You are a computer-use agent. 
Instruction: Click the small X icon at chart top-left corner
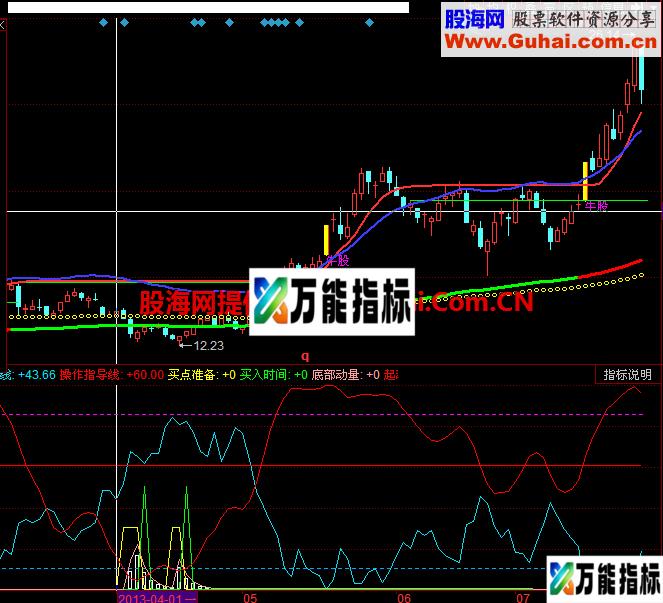point(4,23)
